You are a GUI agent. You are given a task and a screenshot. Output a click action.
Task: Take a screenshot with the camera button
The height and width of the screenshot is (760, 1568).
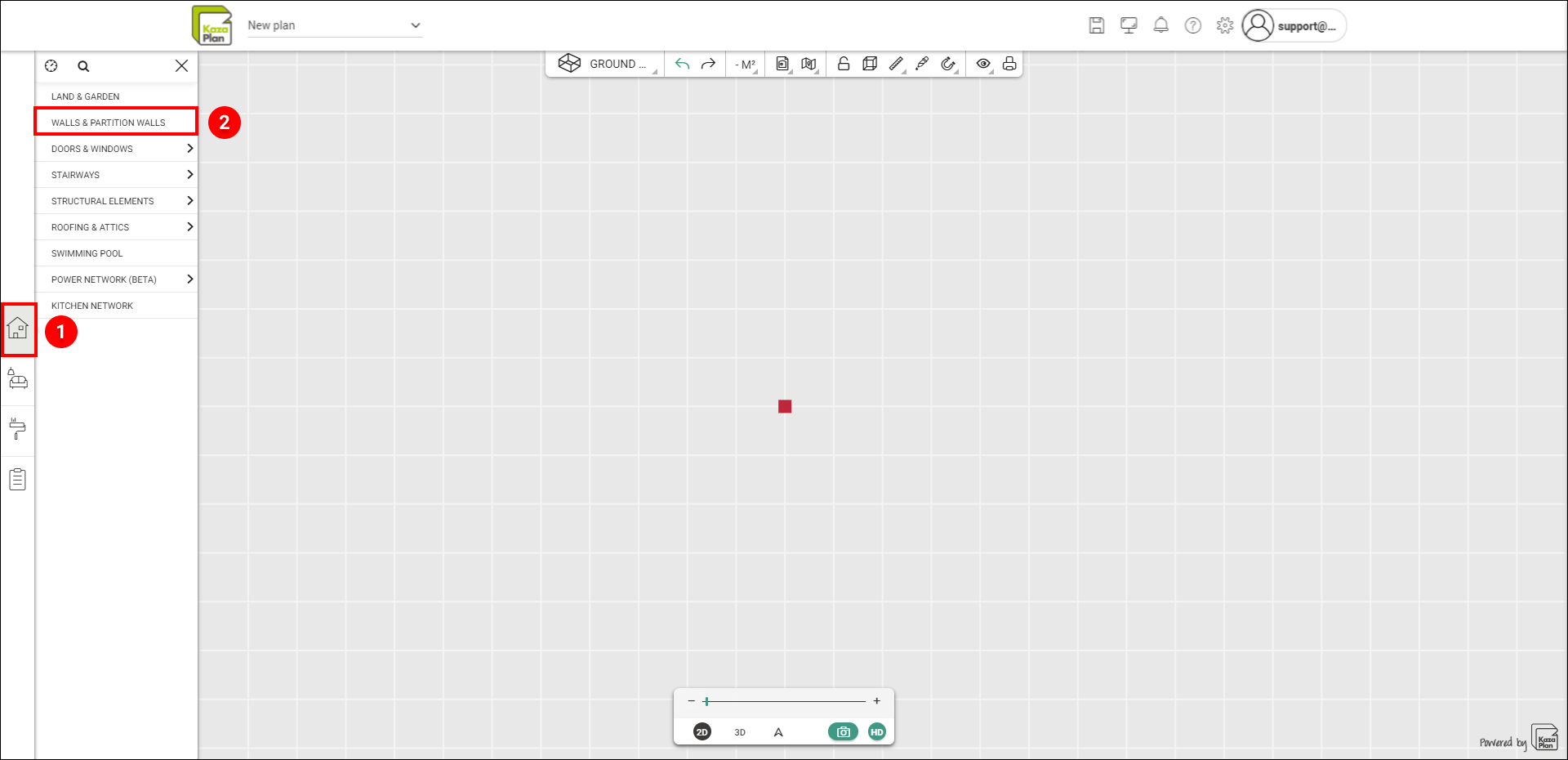pos(843,731)
